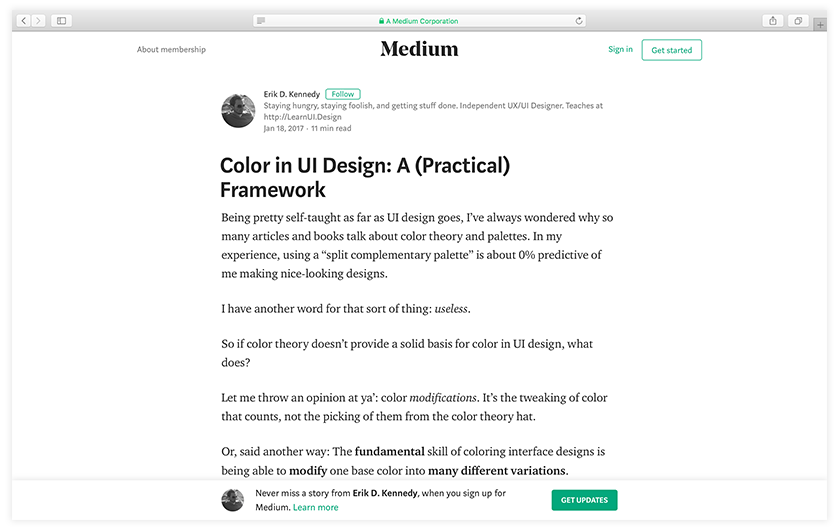Sign in to Medium

pyautogui.click(x=620, y=49)
